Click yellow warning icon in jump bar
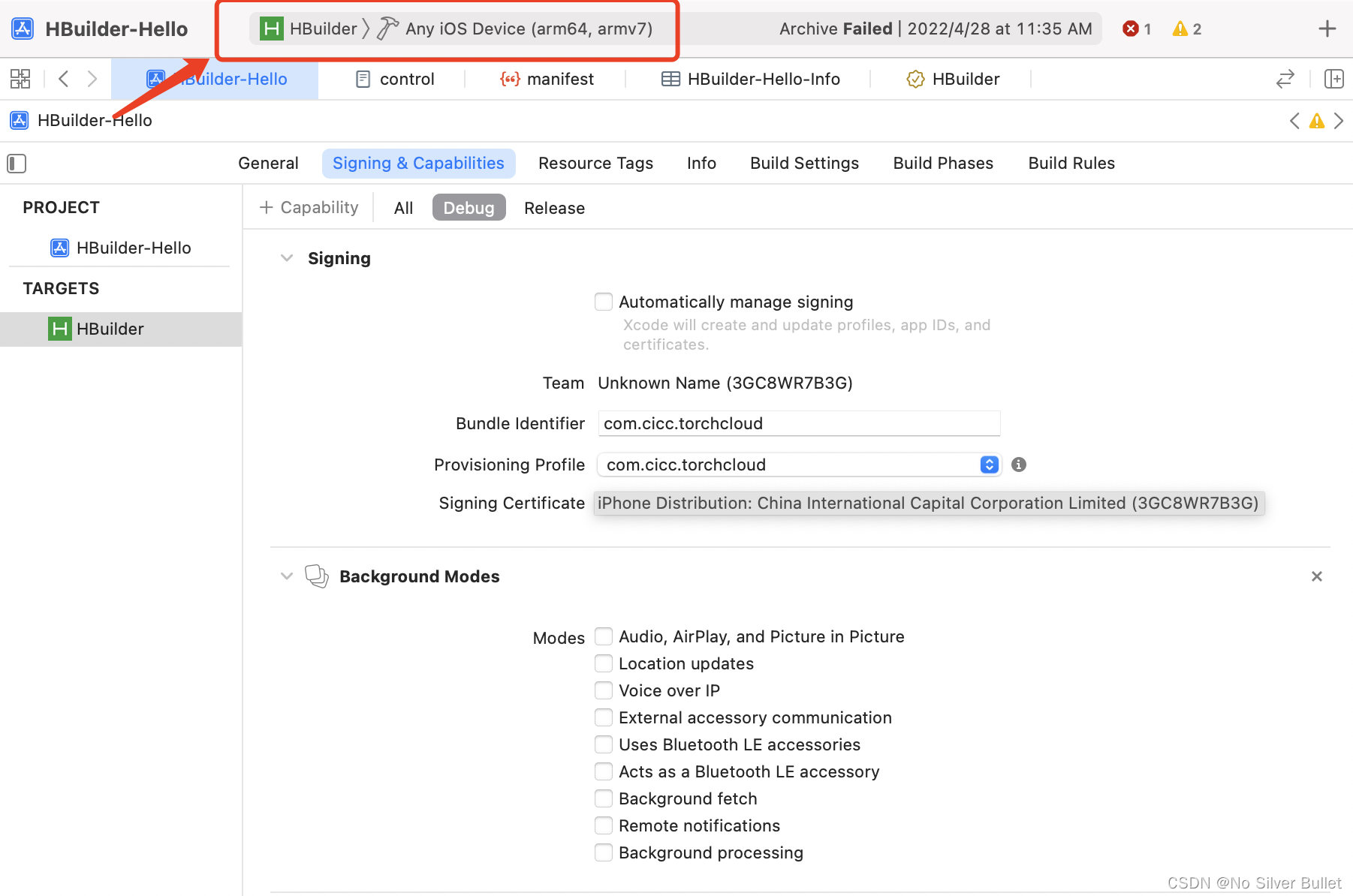Viewport: 1353px width, 896px height. tap(1316, 121)
